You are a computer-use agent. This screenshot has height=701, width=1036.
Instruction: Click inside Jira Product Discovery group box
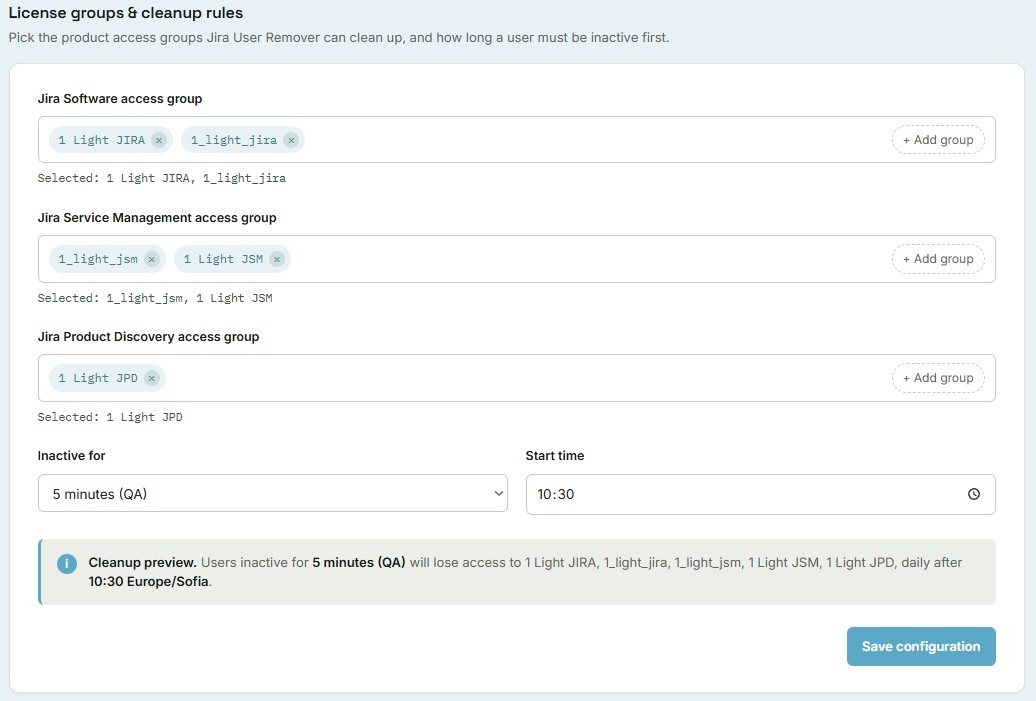point(517,378)
